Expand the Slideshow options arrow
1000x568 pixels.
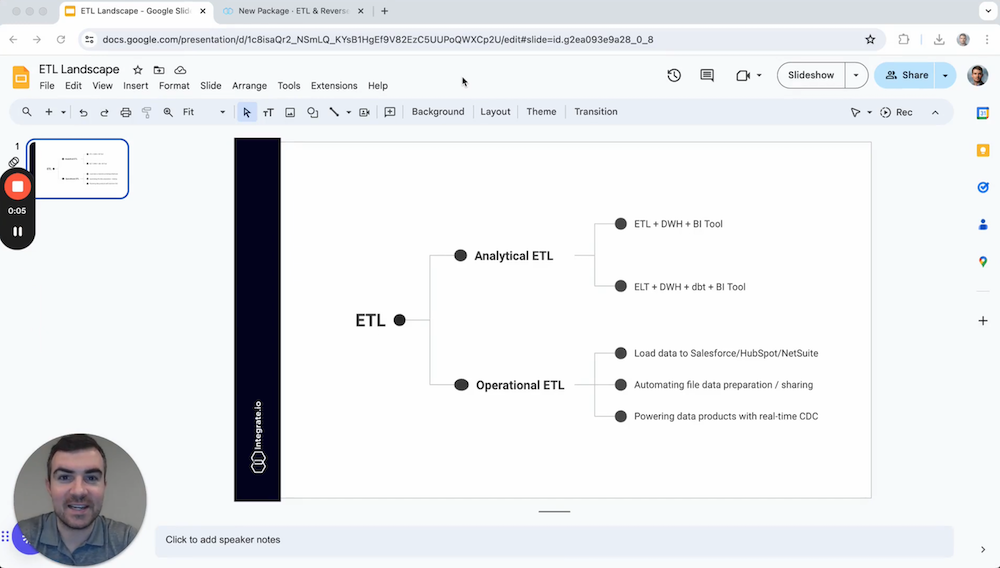click(856, 75)
